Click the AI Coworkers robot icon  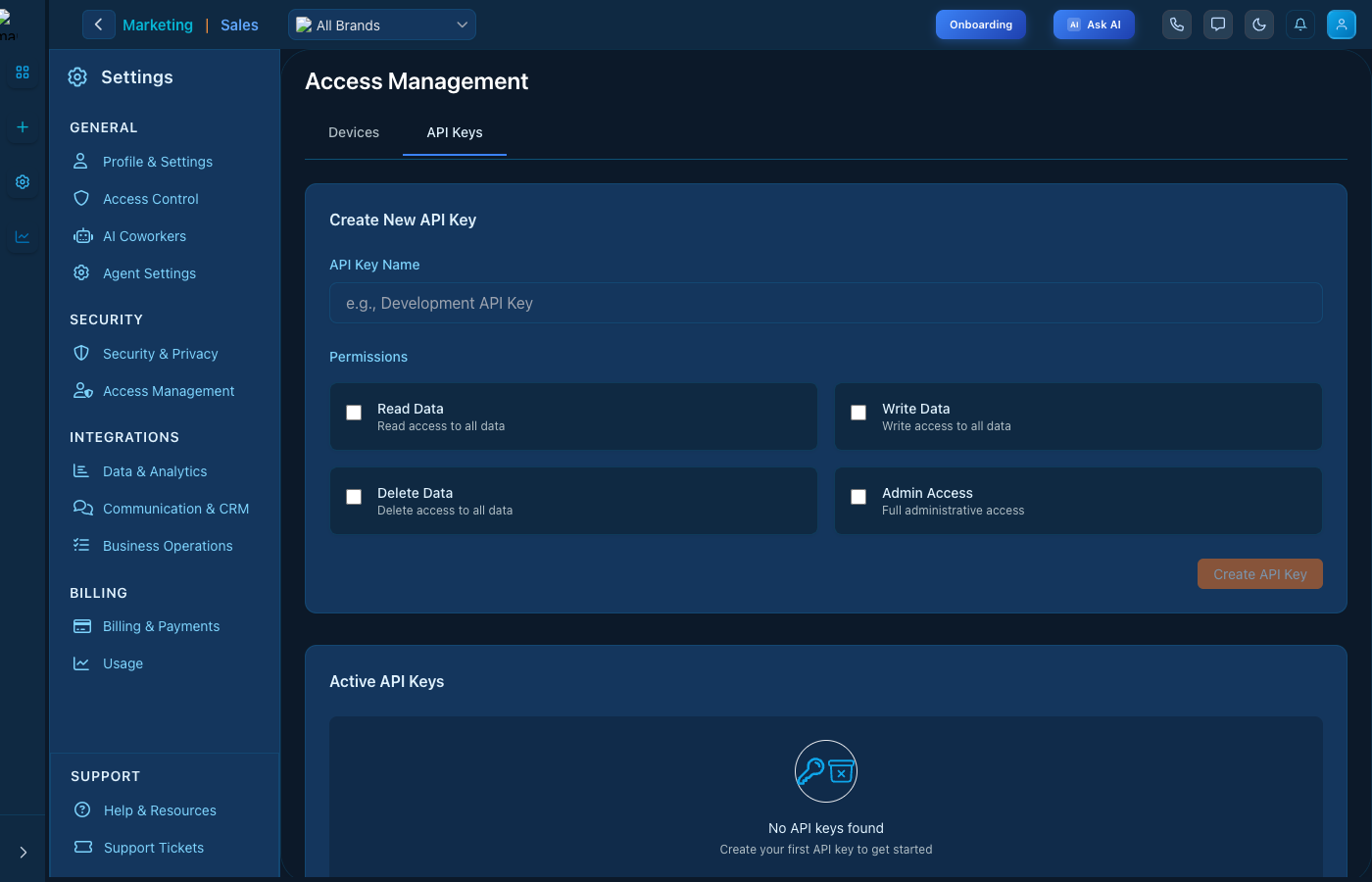pyautogui.click(x=83, y=236)
